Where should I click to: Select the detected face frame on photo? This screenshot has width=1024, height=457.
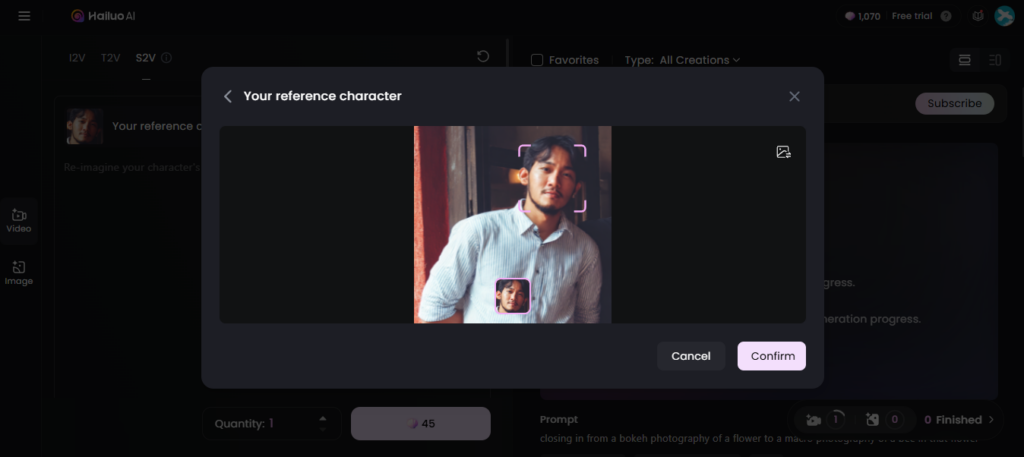point(552,179)
